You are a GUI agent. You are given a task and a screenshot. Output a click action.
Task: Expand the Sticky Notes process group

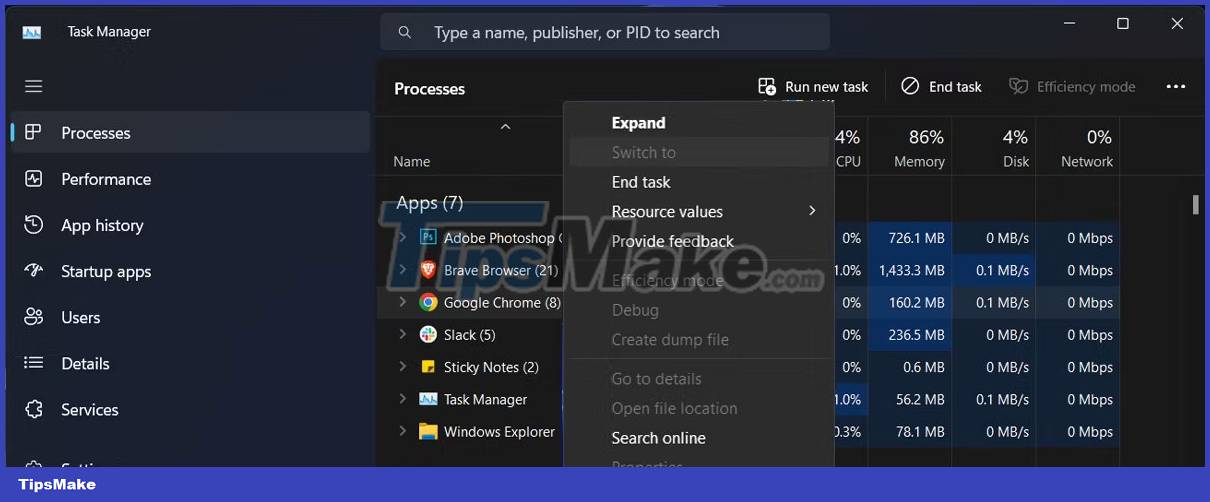(402, 367)
